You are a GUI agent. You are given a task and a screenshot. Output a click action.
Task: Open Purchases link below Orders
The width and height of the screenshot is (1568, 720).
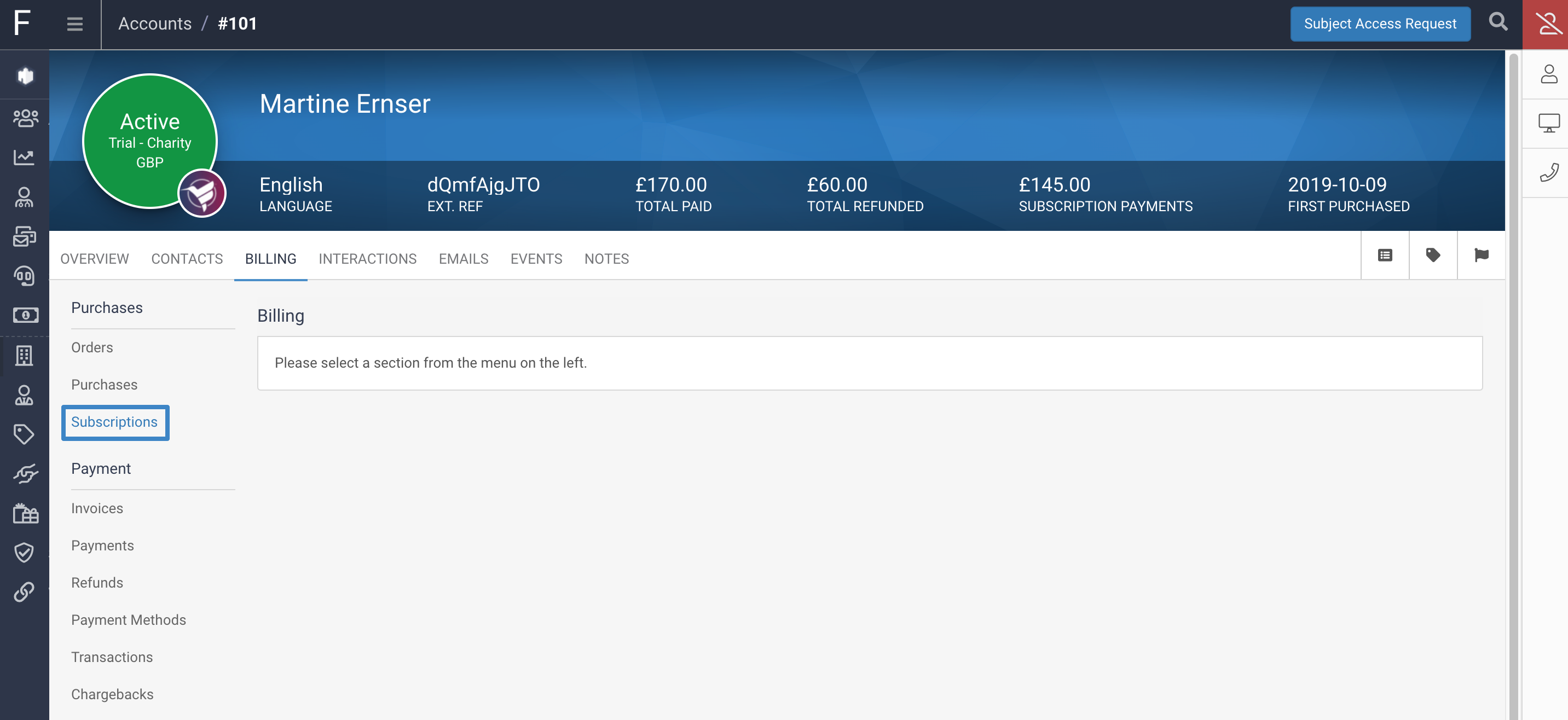click(x=104, y=385)
